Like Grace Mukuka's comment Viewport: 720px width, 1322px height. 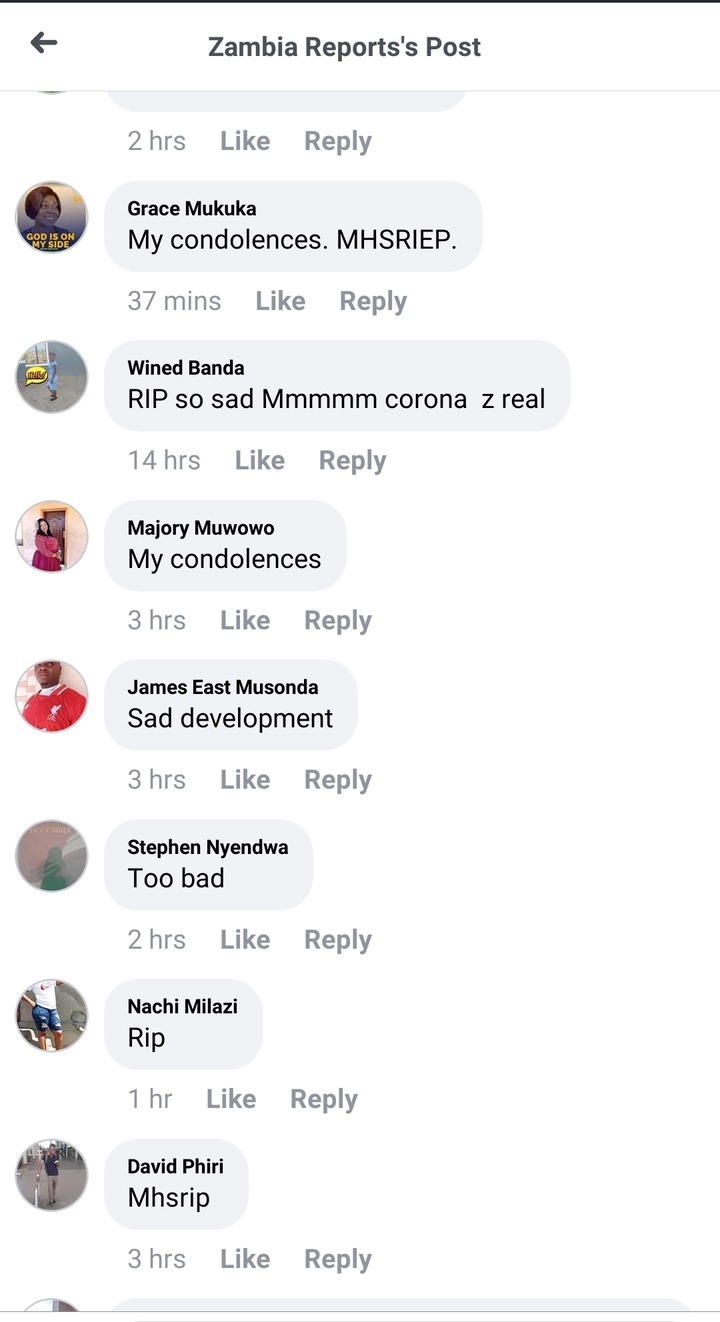(280, 301)
